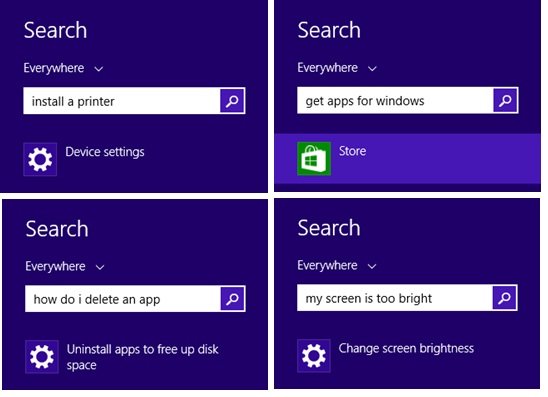Click the search magnifier next to 'my screen is too bright'
Viewport: 548px width, 397px height.
click(x=505, y=298)
